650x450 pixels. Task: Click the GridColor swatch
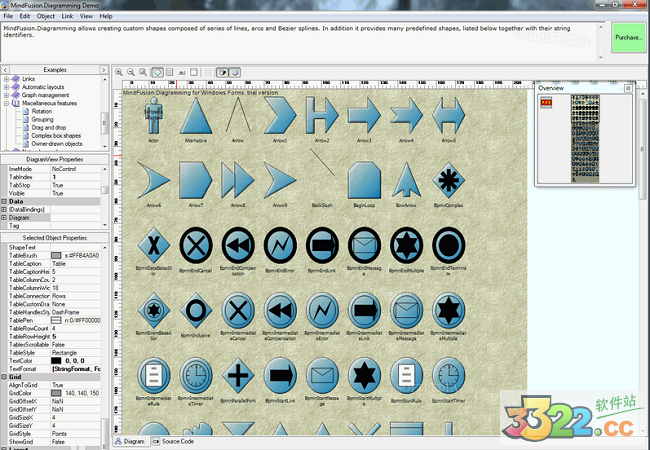tap(56, 393)
